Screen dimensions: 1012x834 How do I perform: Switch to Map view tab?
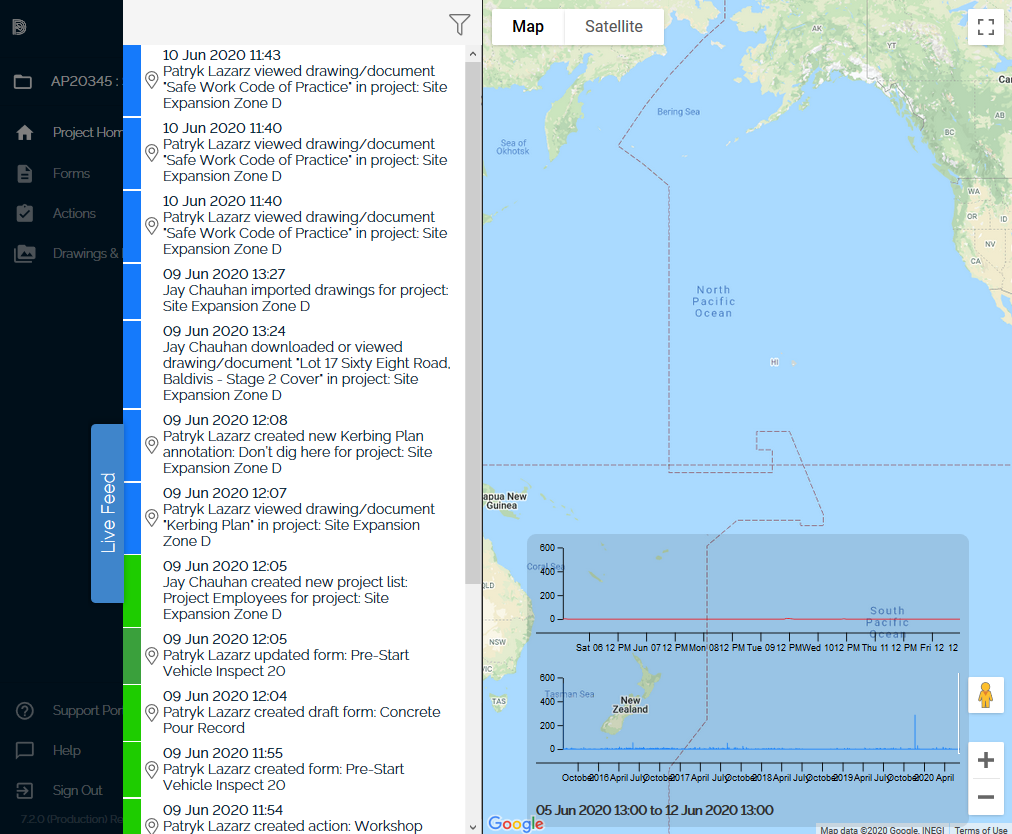coord(528,26)
